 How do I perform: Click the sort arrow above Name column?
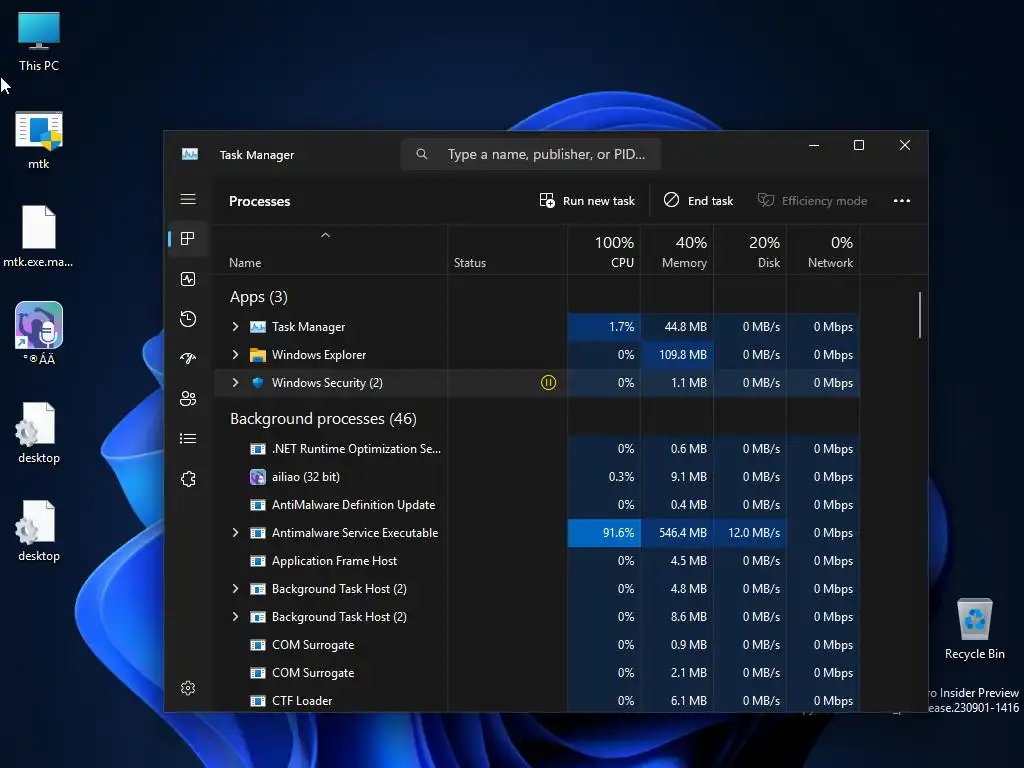(x=325, y=235)
